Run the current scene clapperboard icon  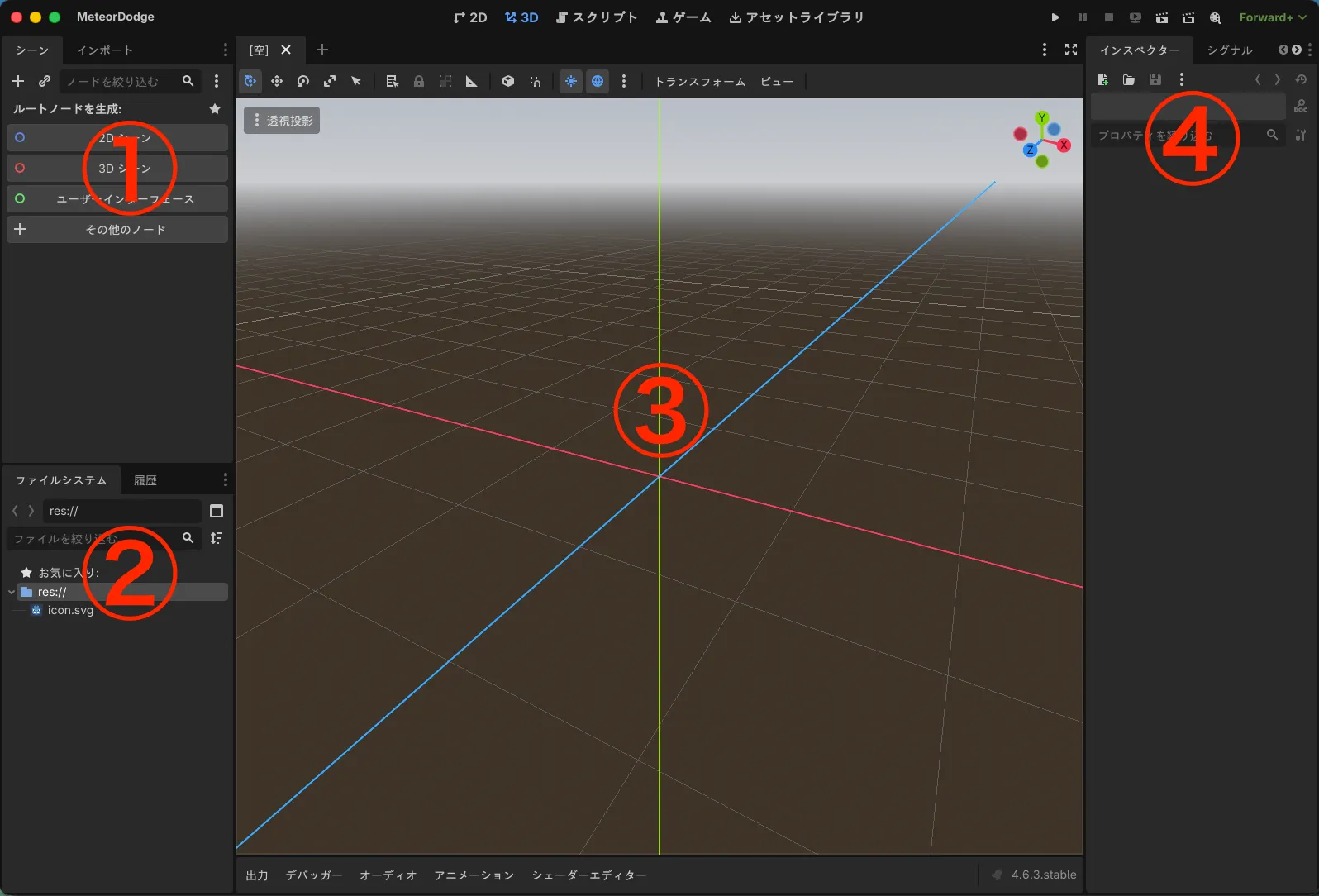pyautogui.click(x=1162, y=17)
